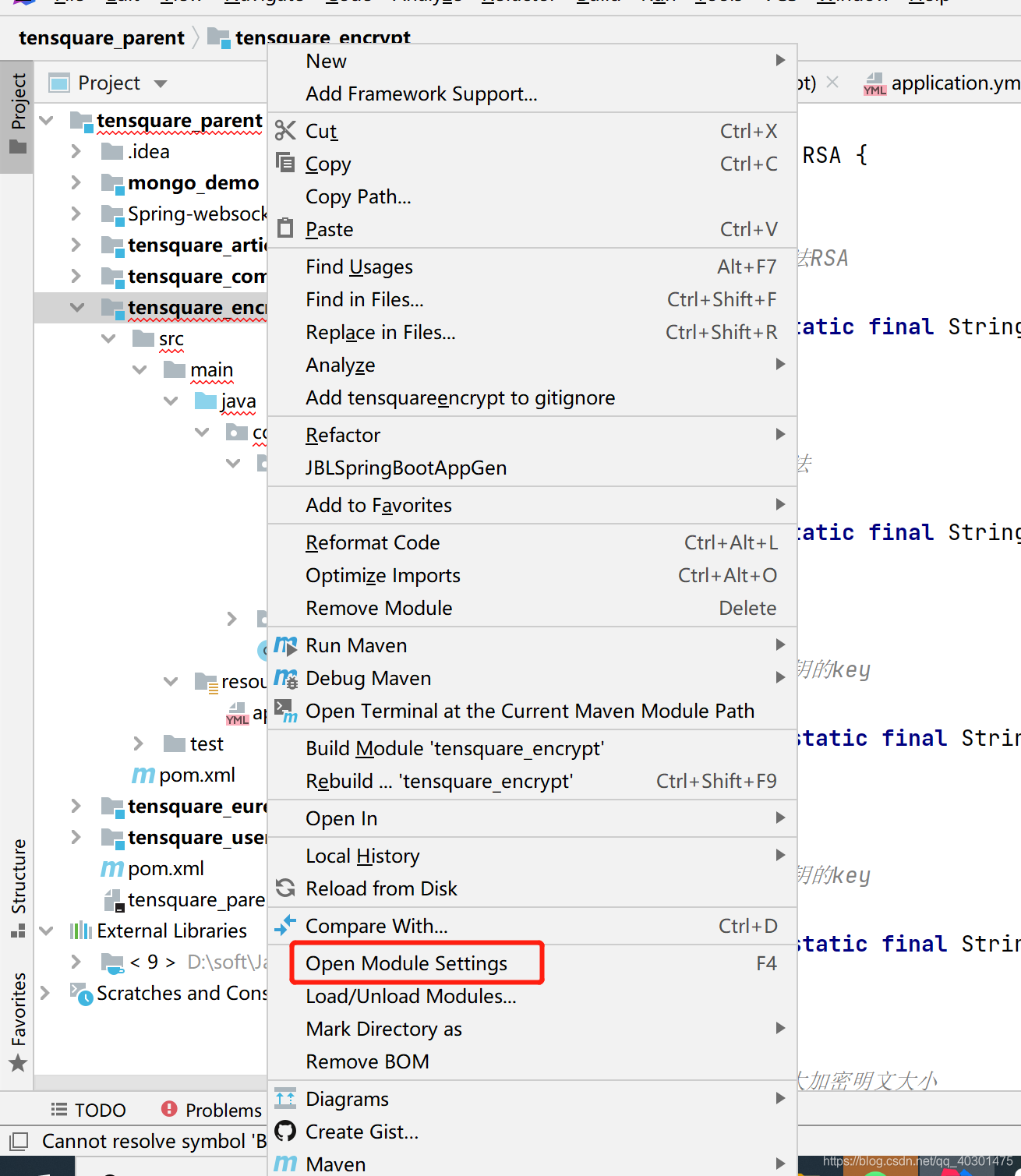The image size is (1021, 1176).
Task: Switch to the application.yml editor tab
Action: click(x=945, y=83)
